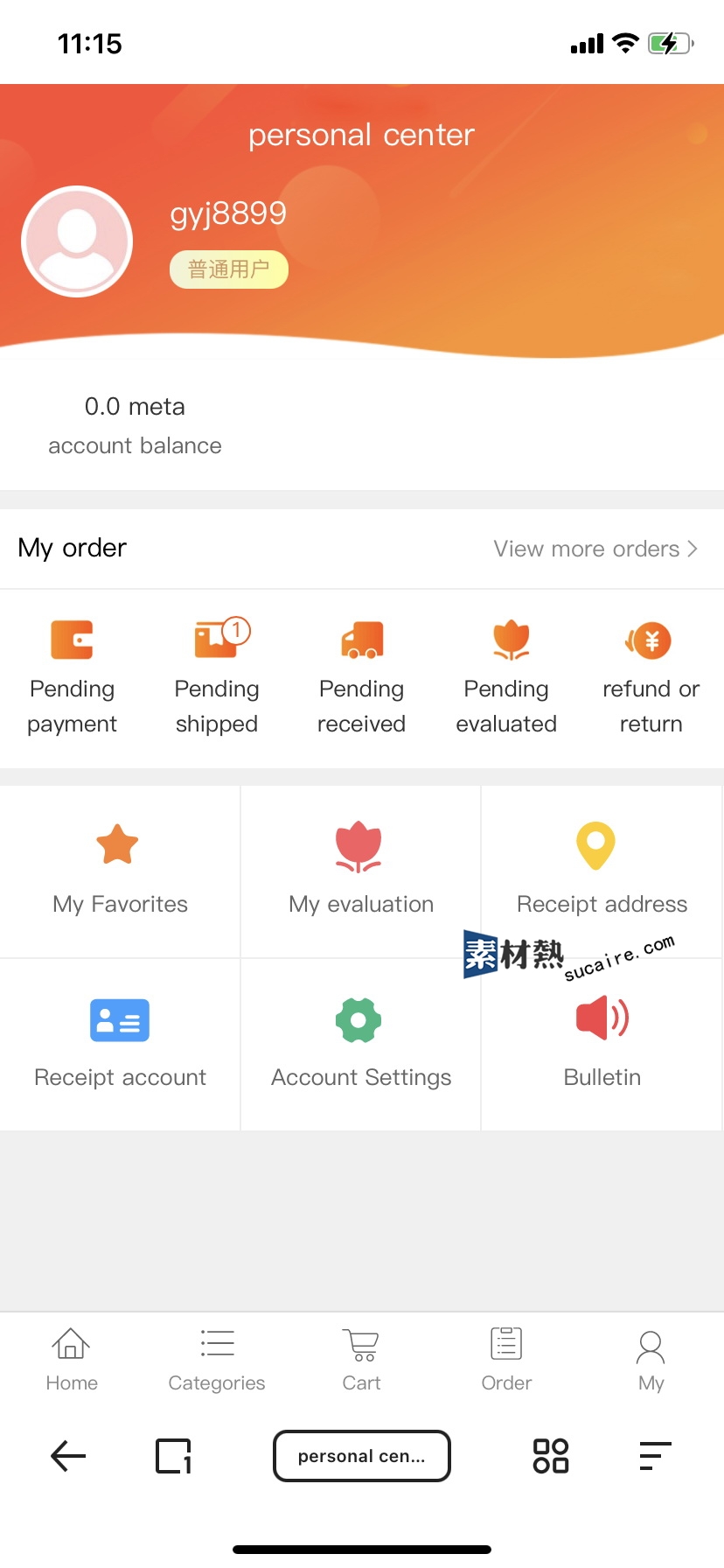This screenshot has height=1568, width=724.
Task: Switch to the Order tab
Action: coord(506,1360)
